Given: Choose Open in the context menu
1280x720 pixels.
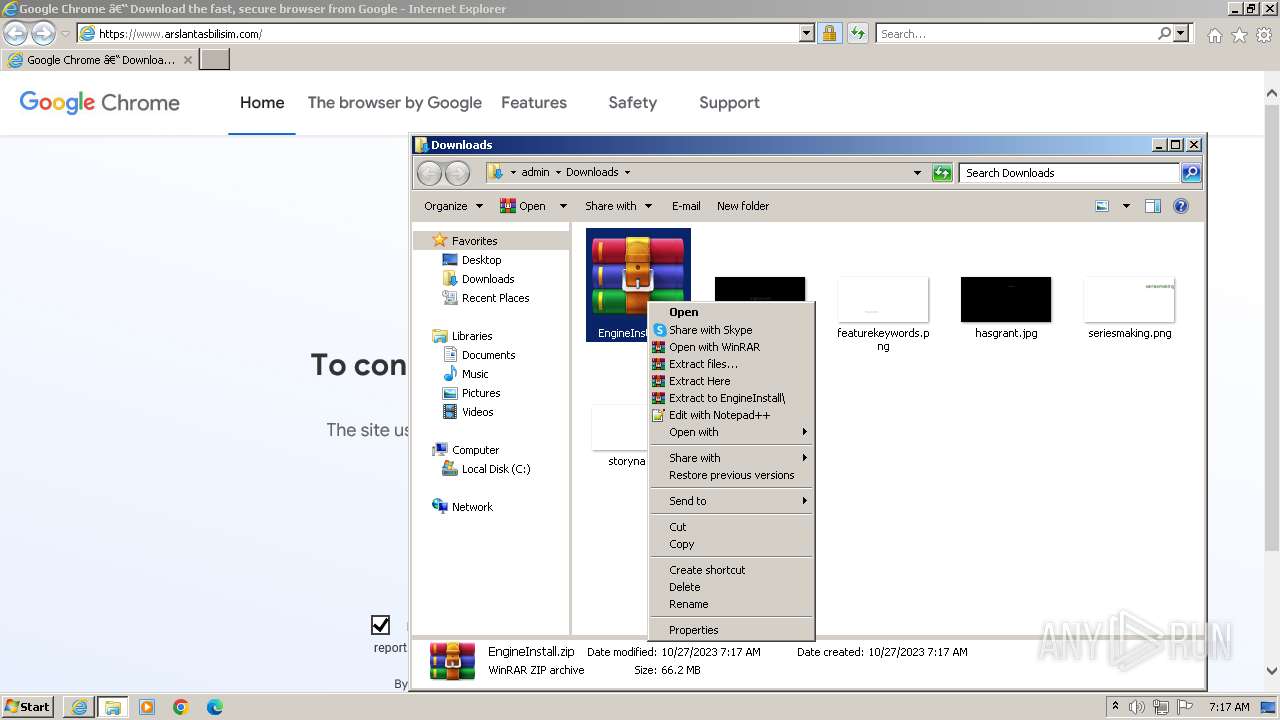Looking at the screenshot, I should tap(731, 312).
